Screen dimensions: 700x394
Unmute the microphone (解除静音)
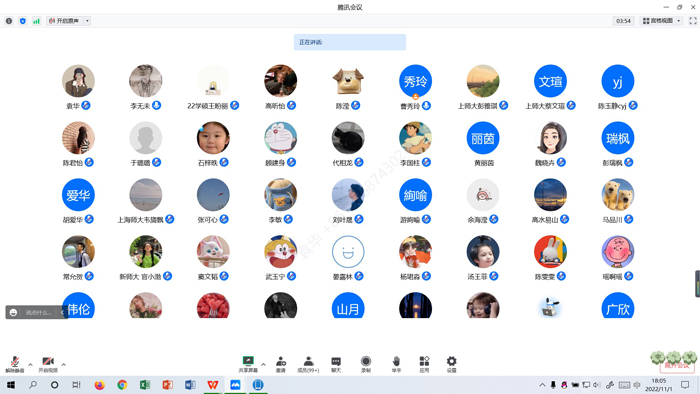pos(15,364)
